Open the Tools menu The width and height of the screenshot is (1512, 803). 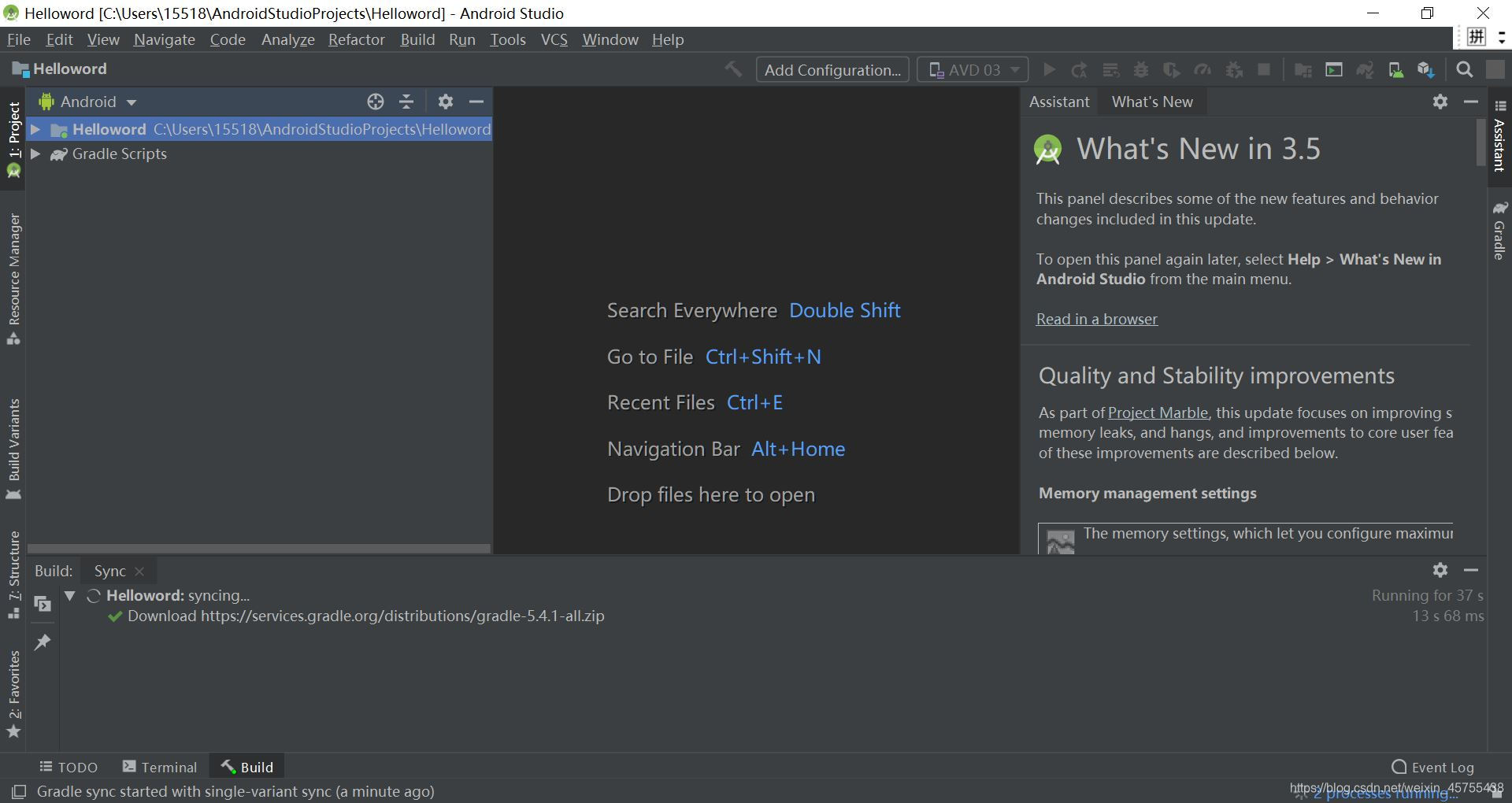click(508, 39)
